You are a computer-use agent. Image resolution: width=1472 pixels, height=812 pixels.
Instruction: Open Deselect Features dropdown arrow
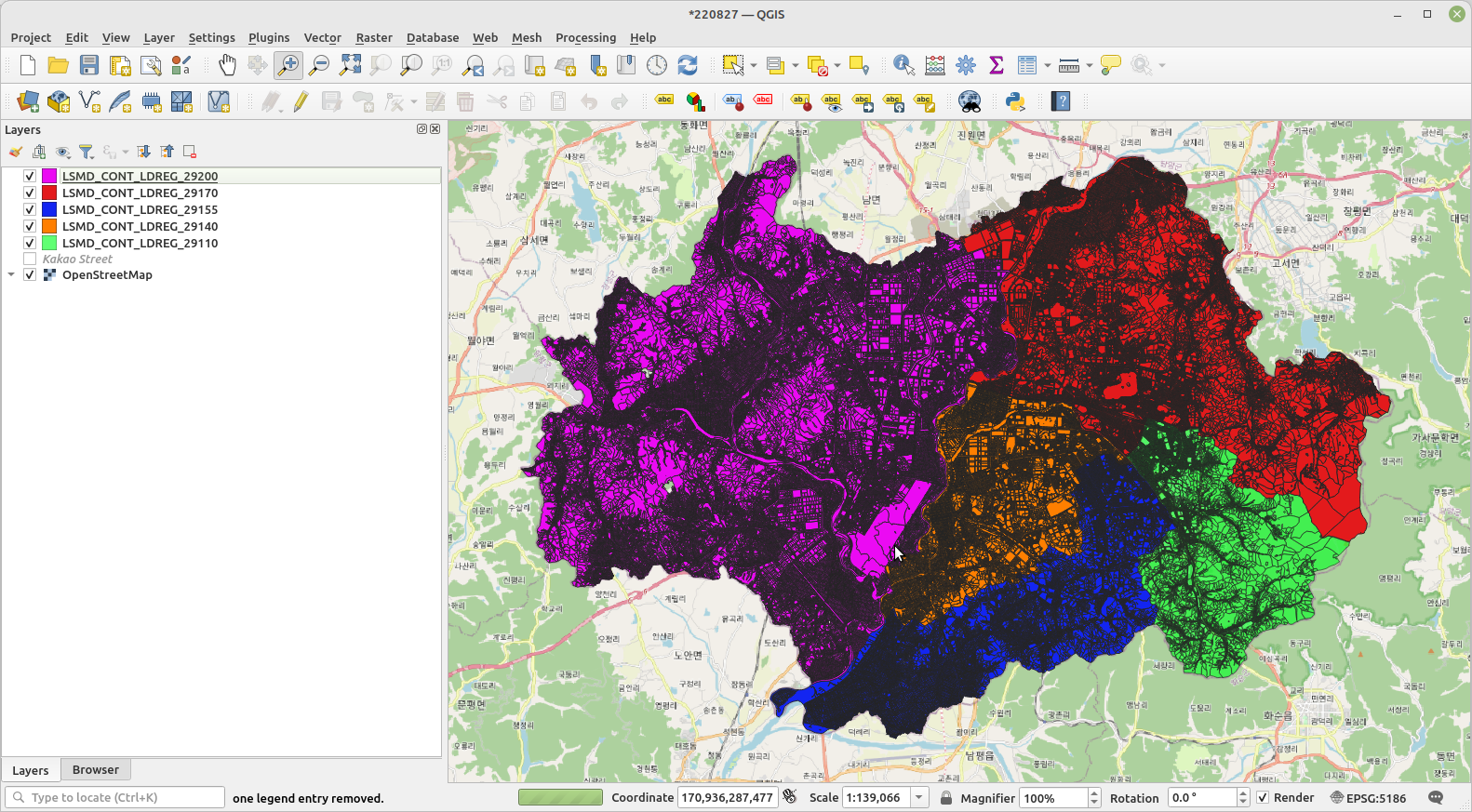[836, 65]
